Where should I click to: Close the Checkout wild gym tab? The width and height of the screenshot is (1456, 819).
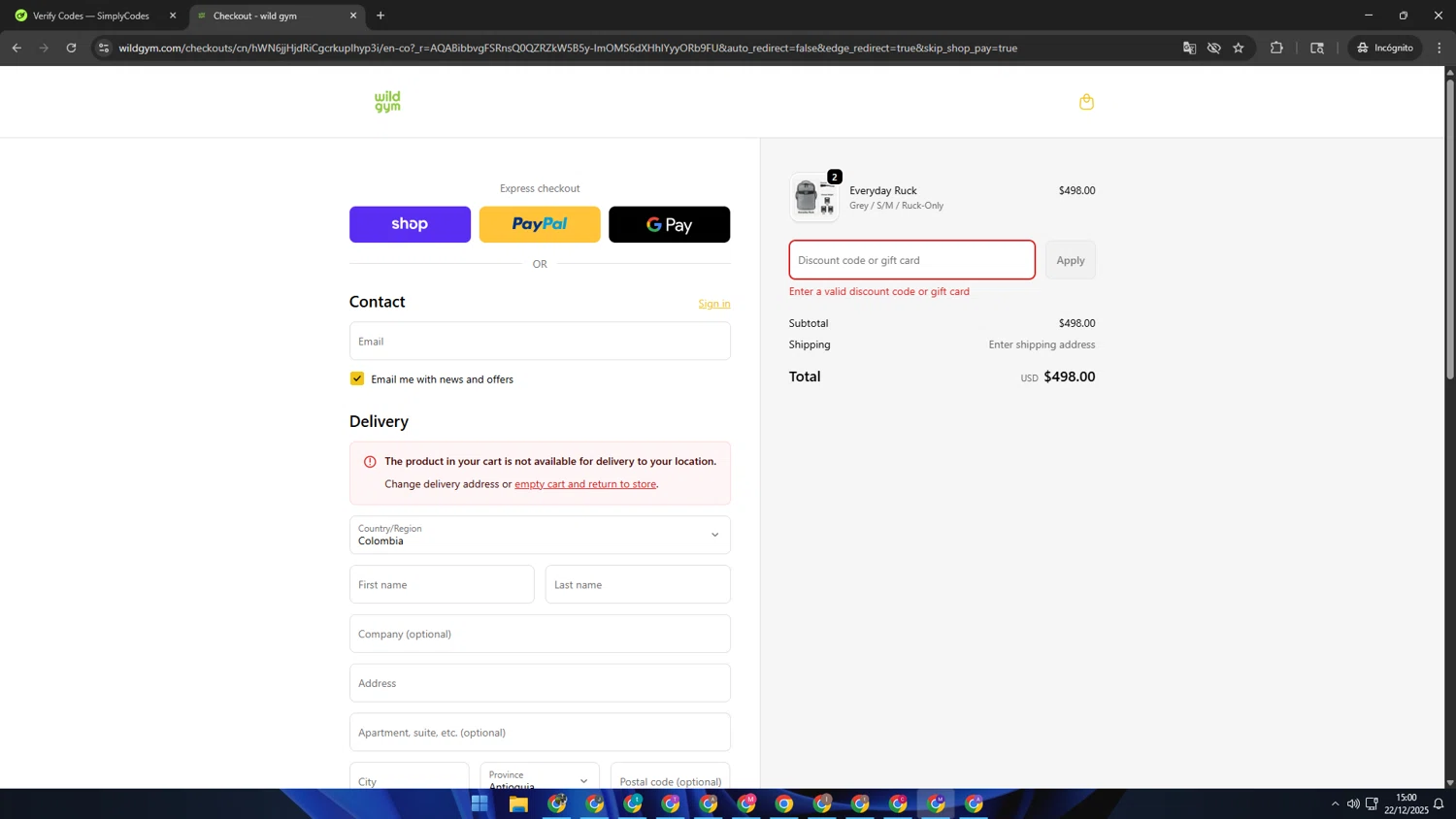point(353,16)
